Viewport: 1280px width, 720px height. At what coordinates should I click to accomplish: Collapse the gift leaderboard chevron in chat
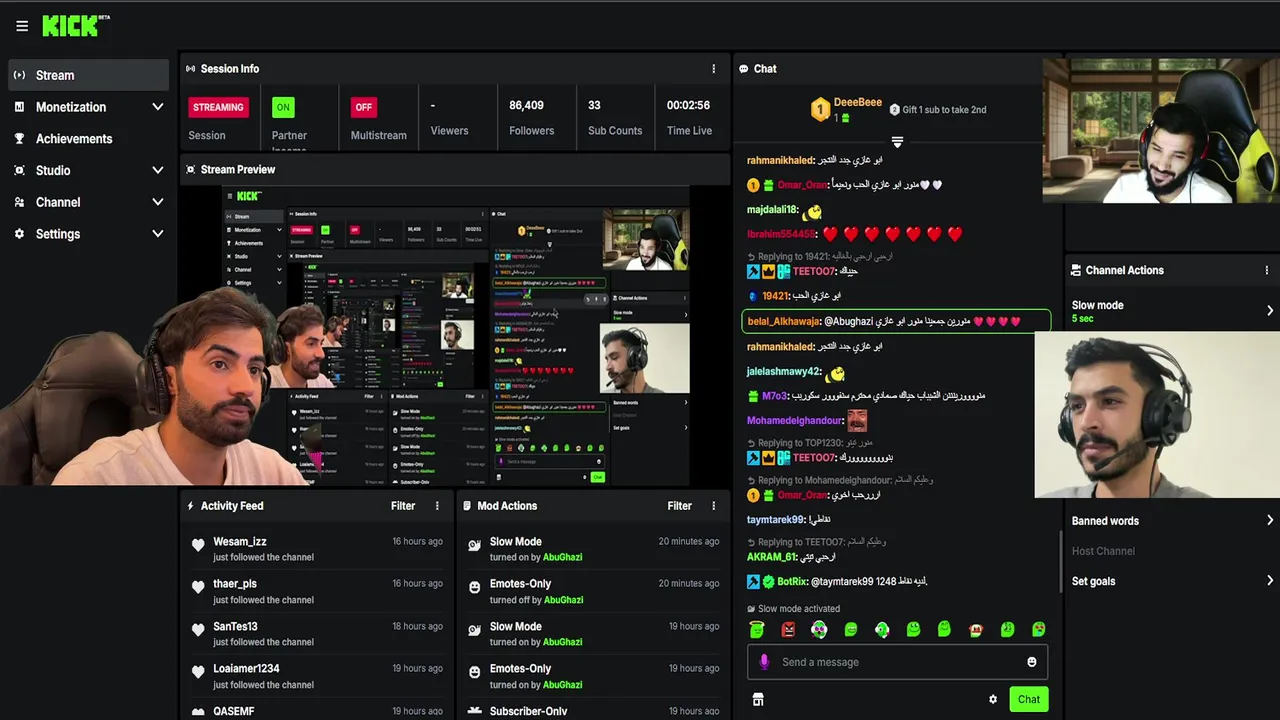point(897,142)
